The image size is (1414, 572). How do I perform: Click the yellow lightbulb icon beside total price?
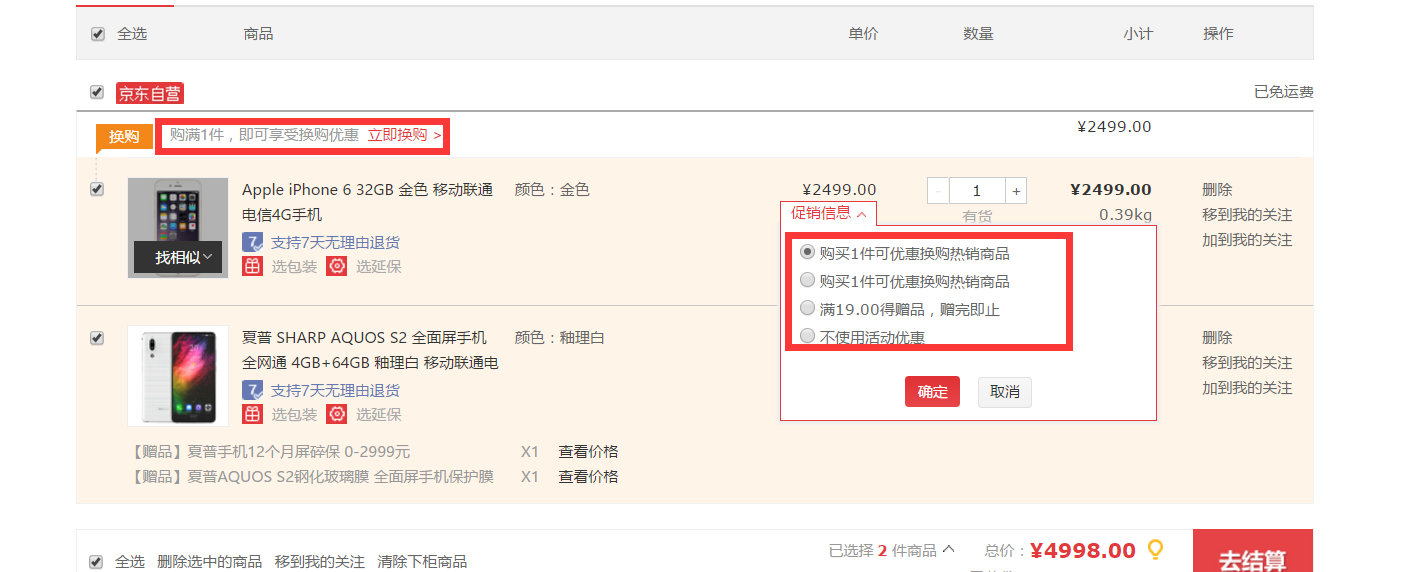[x=1156, y=550]
